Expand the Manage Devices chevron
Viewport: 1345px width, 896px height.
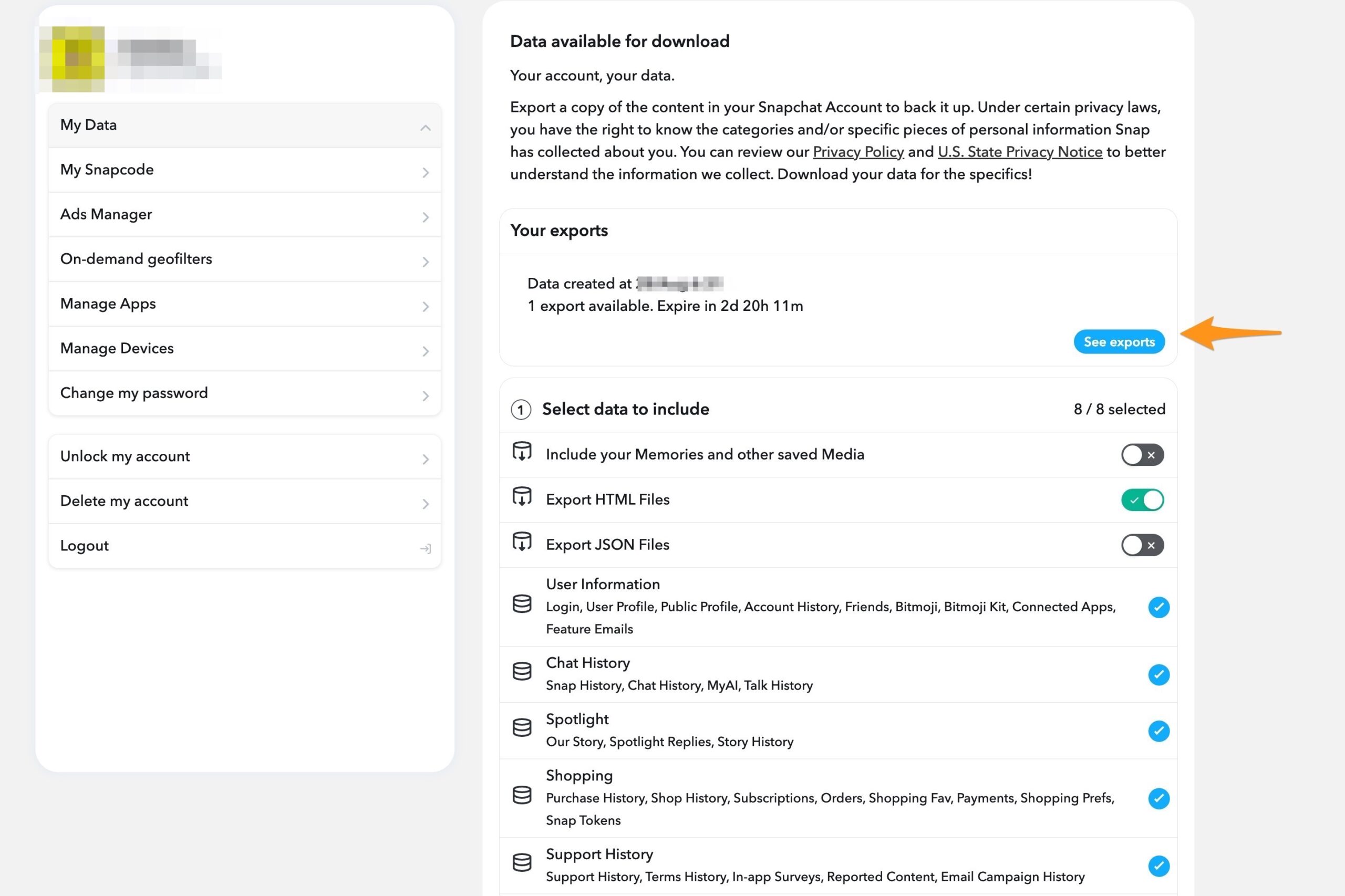point(425,351)
